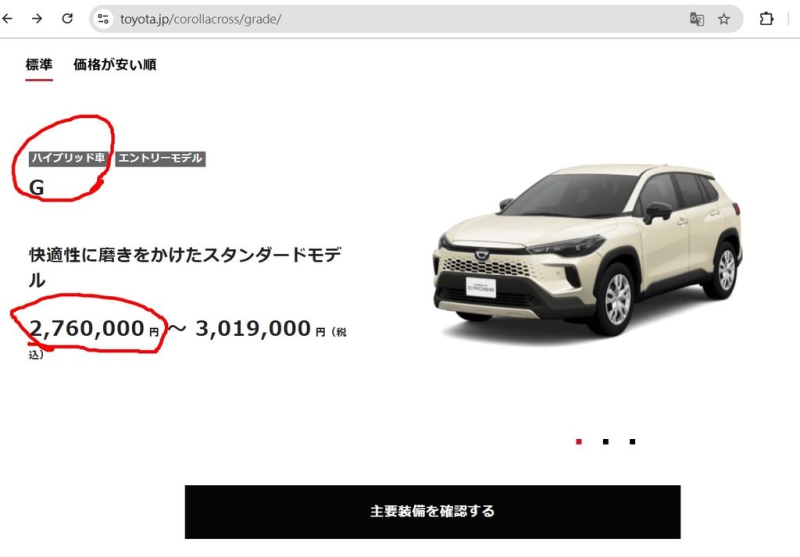The image size is (800, 557).
Task: Click the 3,019,000 円 upper price
Action: [260, 328]
